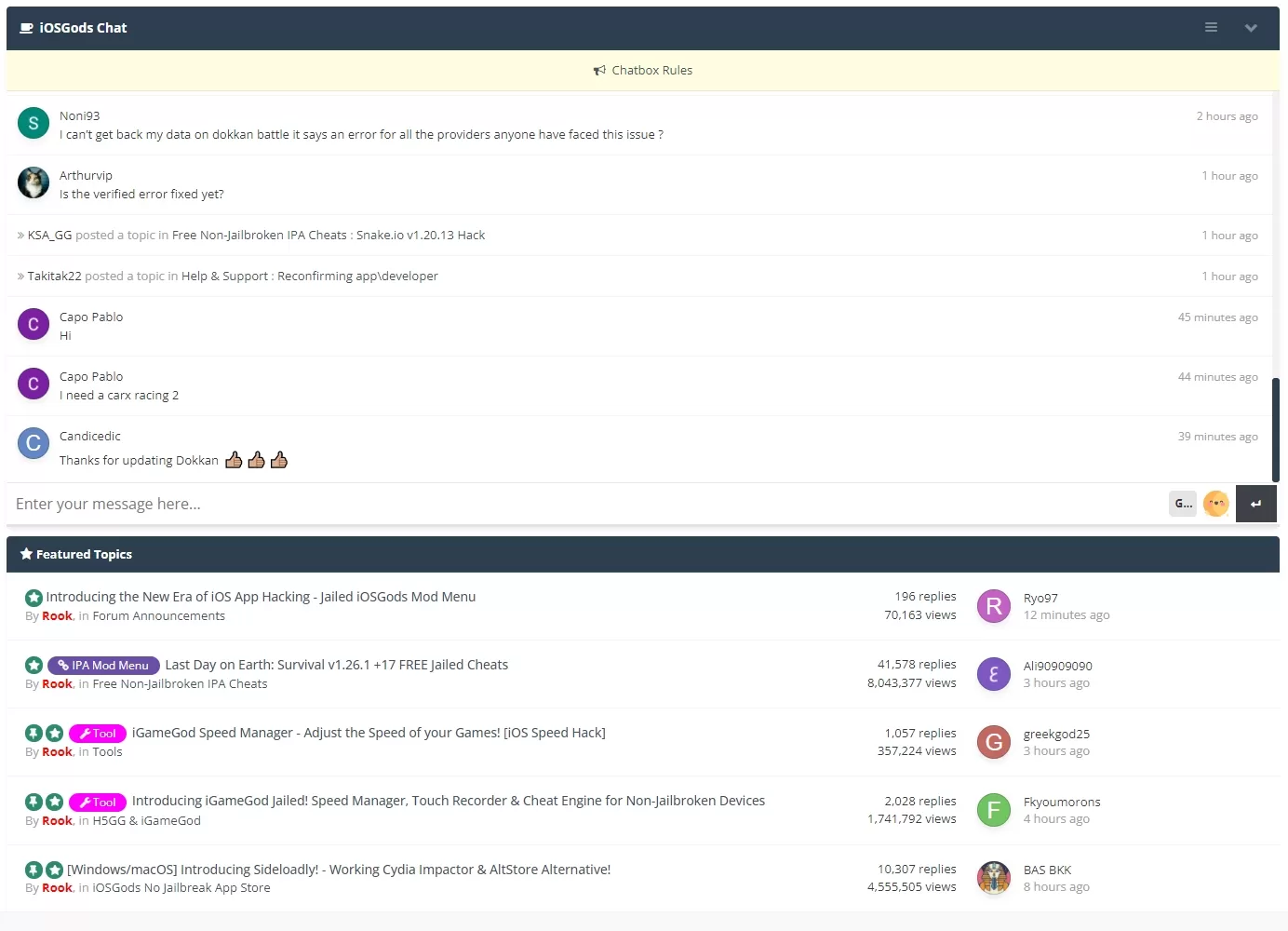Click Fkyoumorons' green F avatar

click(993, 810)
